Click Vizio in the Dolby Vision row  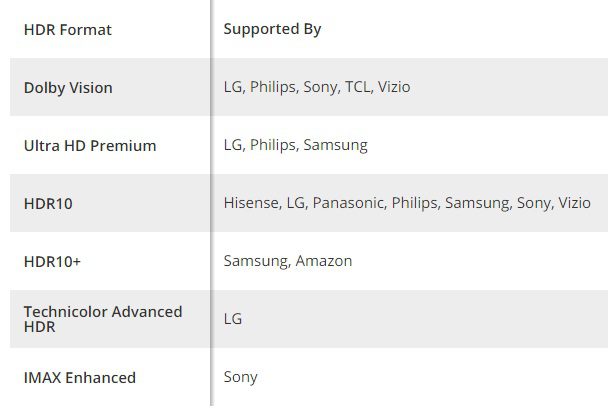tap(394, 87)
